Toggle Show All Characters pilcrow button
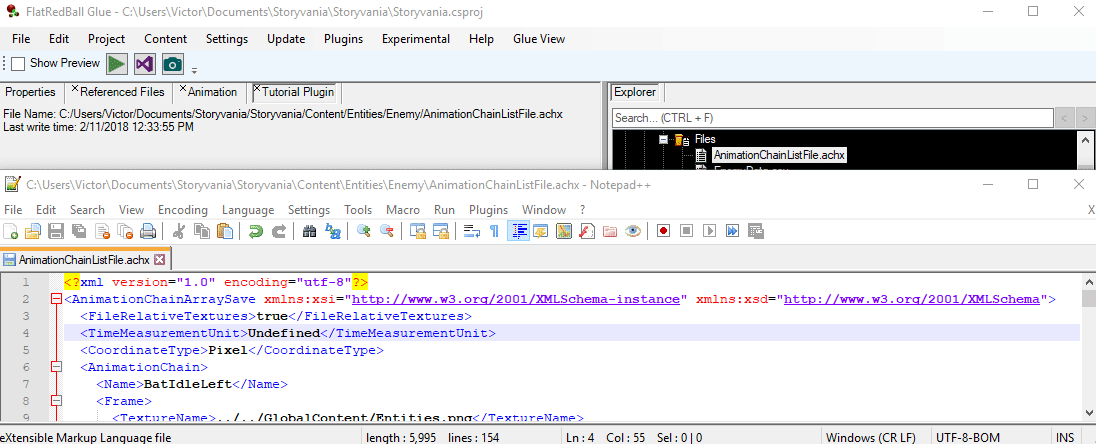The image size is (1096, 444). pos(494,231)
